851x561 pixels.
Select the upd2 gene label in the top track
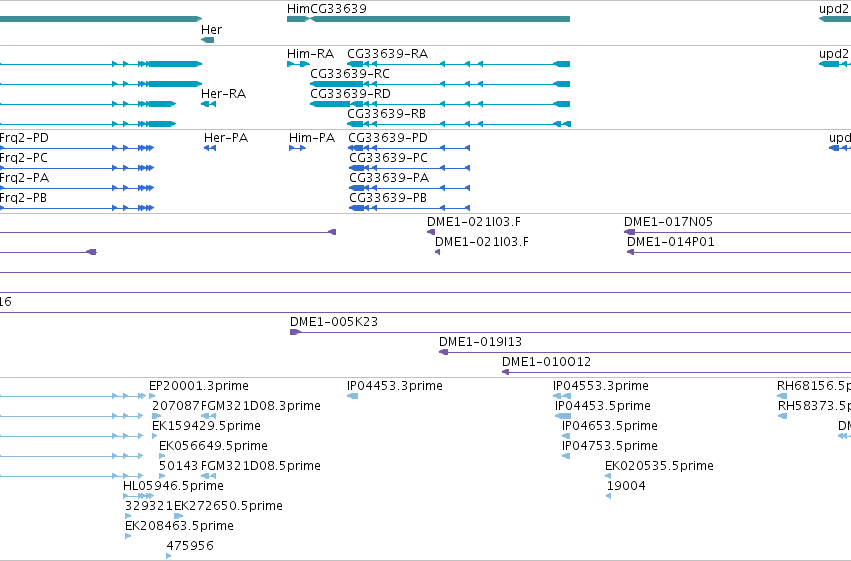tap(834, 9)
